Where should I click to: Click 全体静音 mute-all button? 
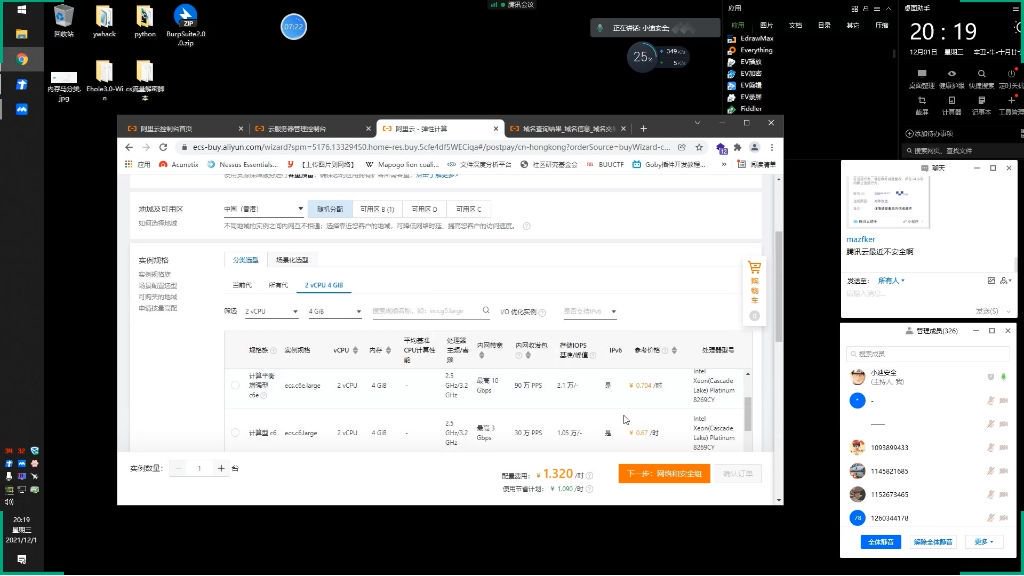[880, 542]
